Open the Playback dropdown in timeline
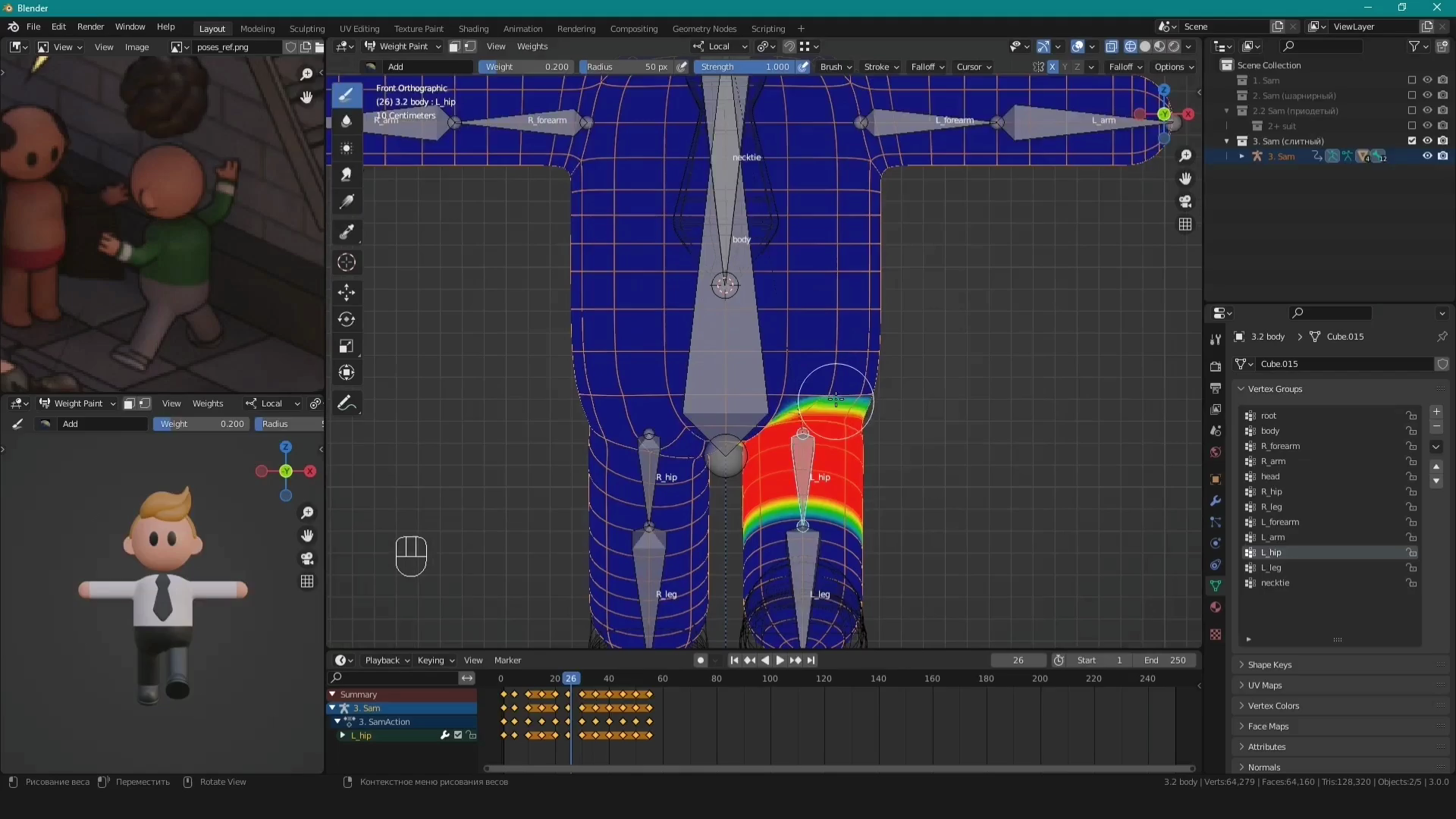The image size is (1456, 819). coord(387,661)
